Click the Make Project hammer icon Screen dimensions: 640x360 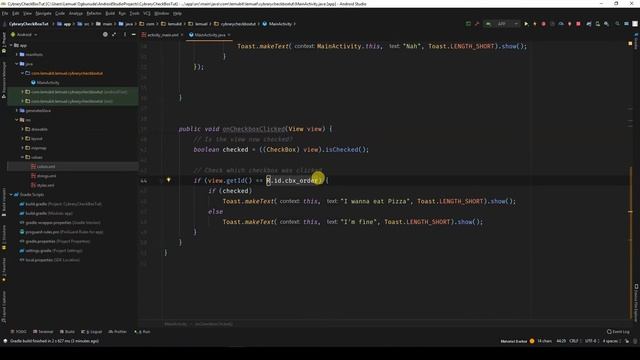[477, 24]
